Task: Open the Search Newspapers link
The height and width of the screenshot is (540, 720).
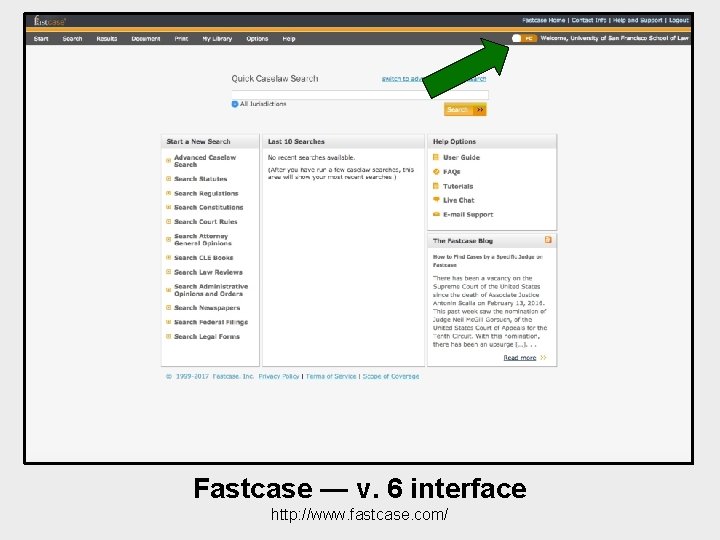Action: (207, 308)
